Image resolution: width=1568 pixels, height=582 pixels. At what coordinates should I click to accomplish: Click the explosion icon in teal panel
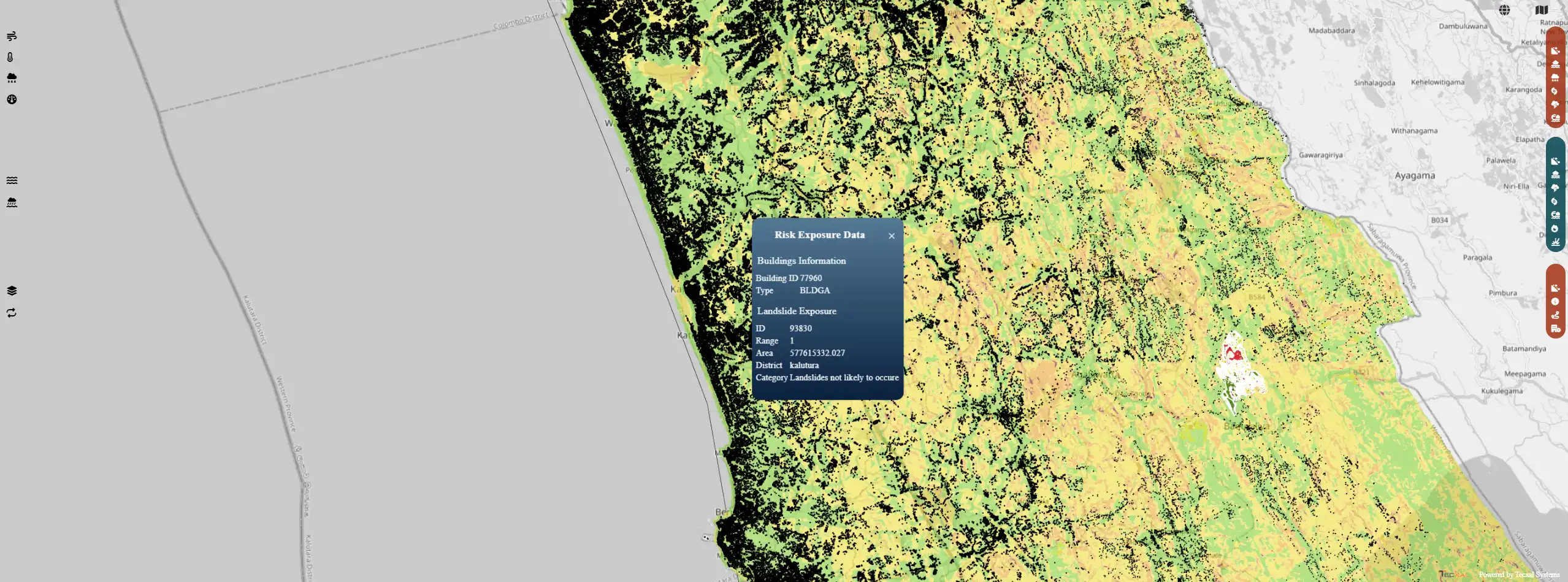[1555, 242]
